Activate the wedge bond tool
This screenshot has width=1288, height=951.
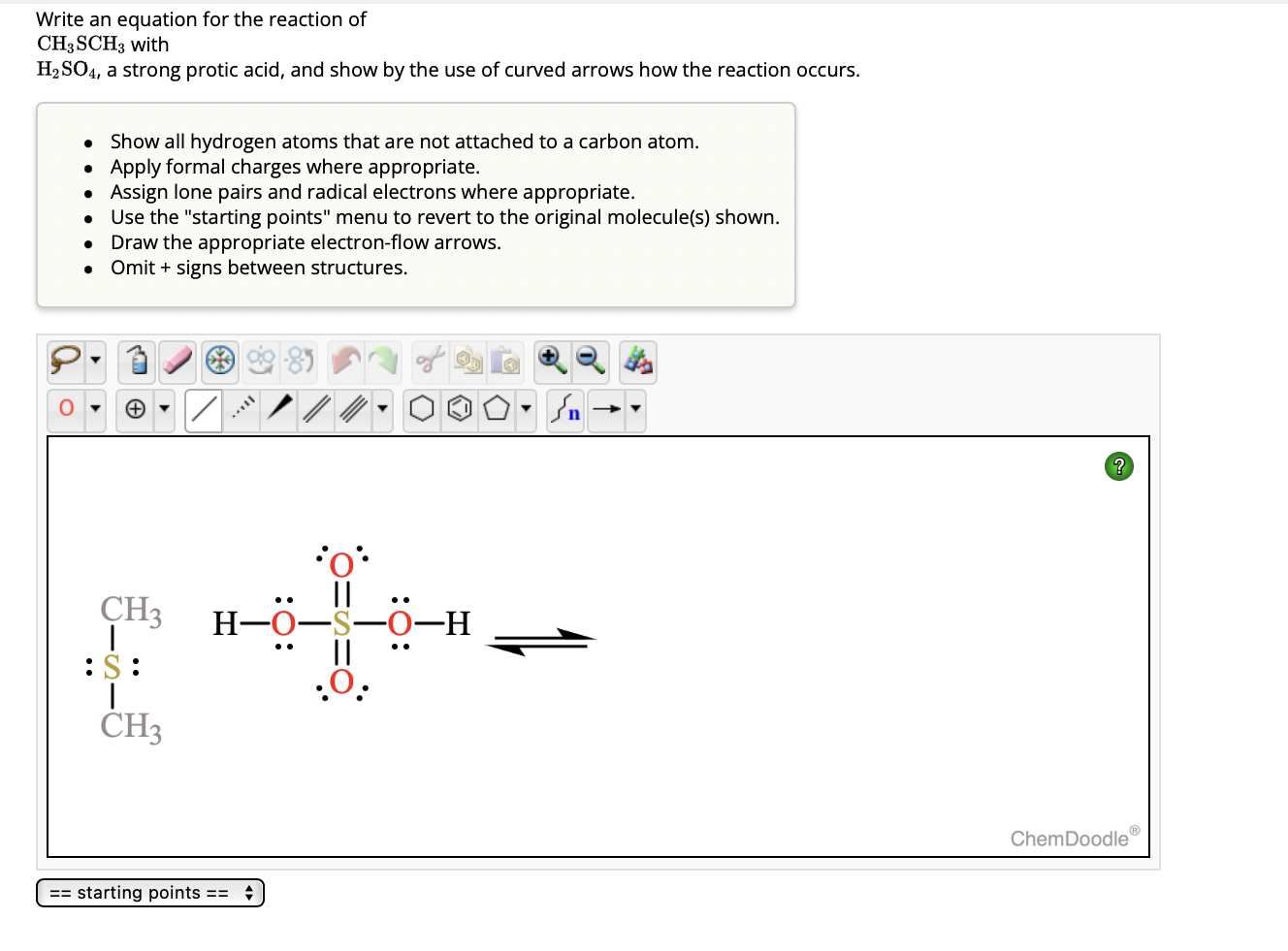click(277, 410)
